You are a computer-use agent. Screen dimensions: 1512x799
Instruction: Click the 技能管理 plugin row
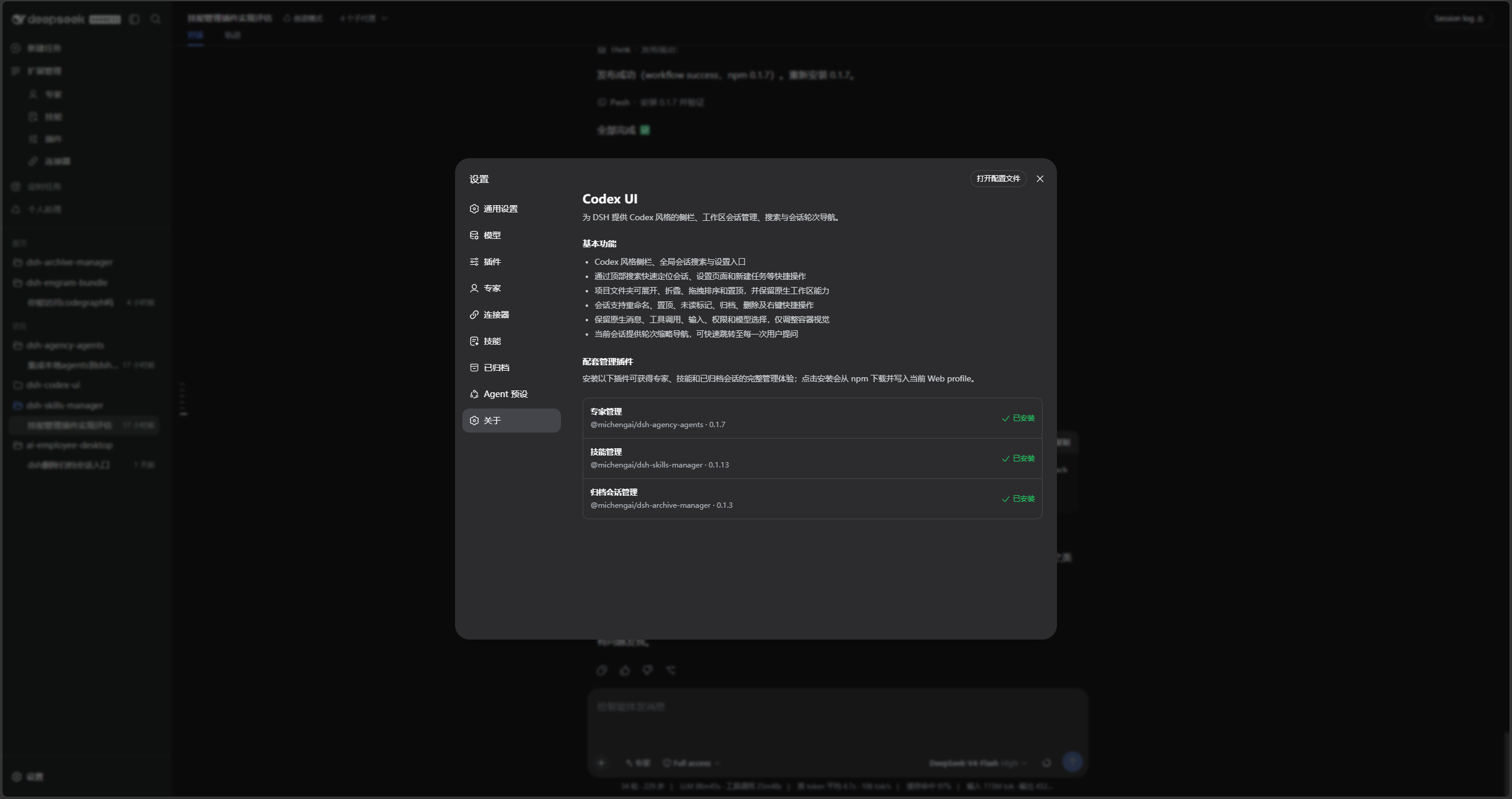click(812, 458)
